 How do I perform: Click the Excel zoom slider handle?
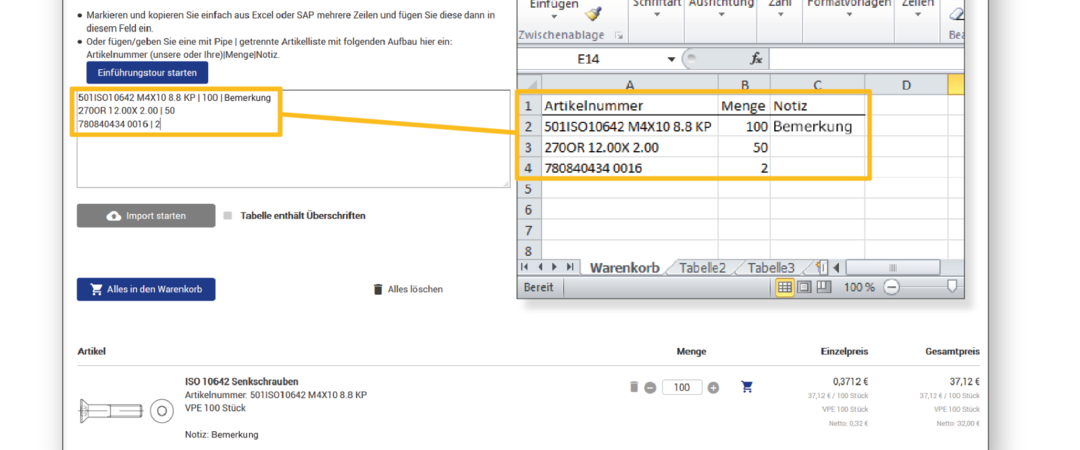[x=953, y=287]
